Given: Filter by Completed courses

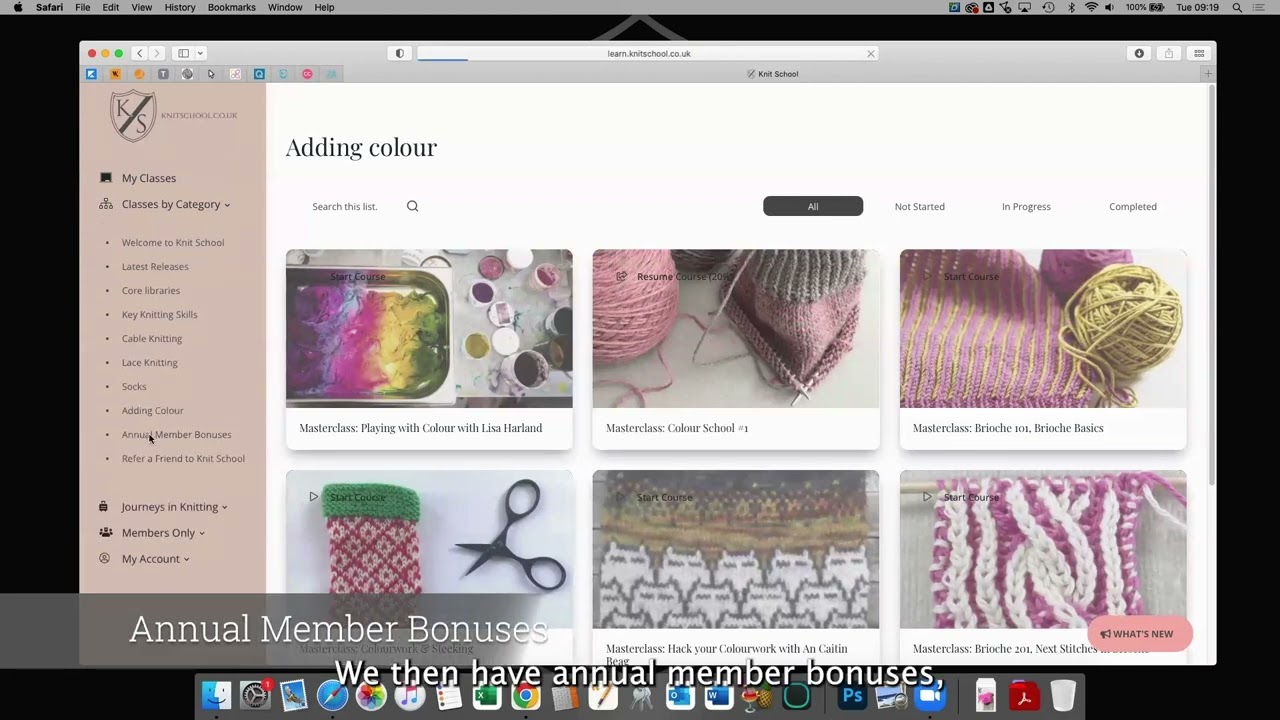Looking at the screenshot, I should click(1133, 206).
